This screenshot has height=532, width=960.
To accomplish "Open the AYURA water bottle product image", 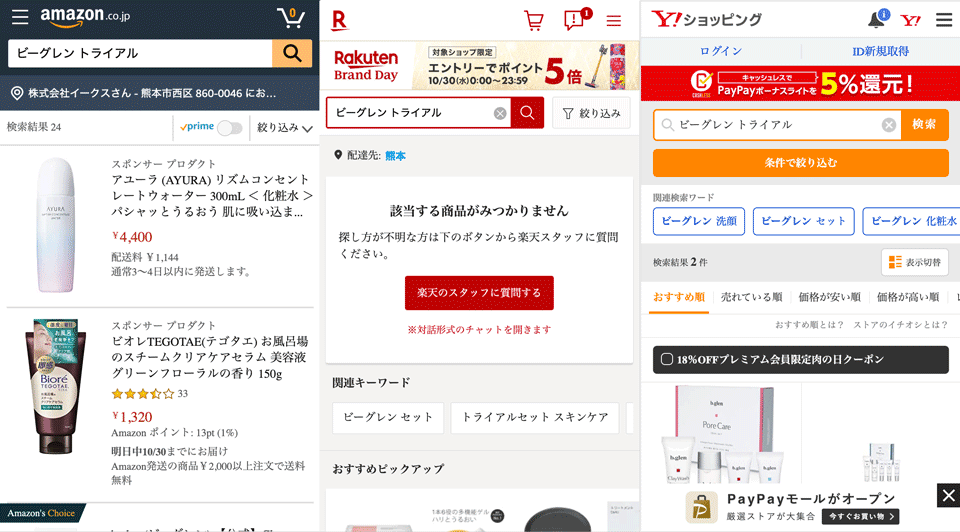I will point(55,225).
